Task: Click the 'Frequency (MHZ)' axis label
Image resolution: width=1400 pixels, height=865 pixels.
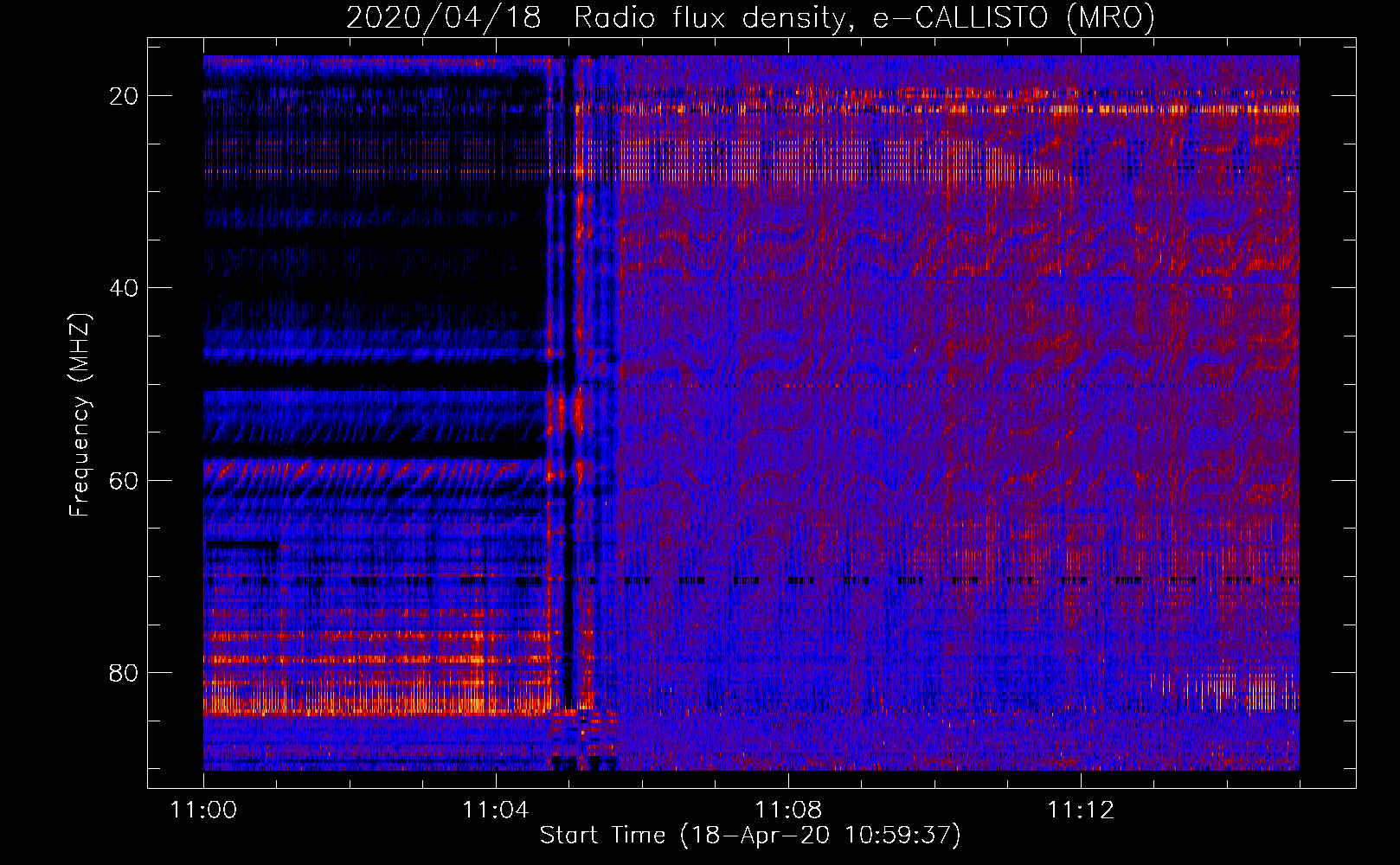Action: coord(80,415)
